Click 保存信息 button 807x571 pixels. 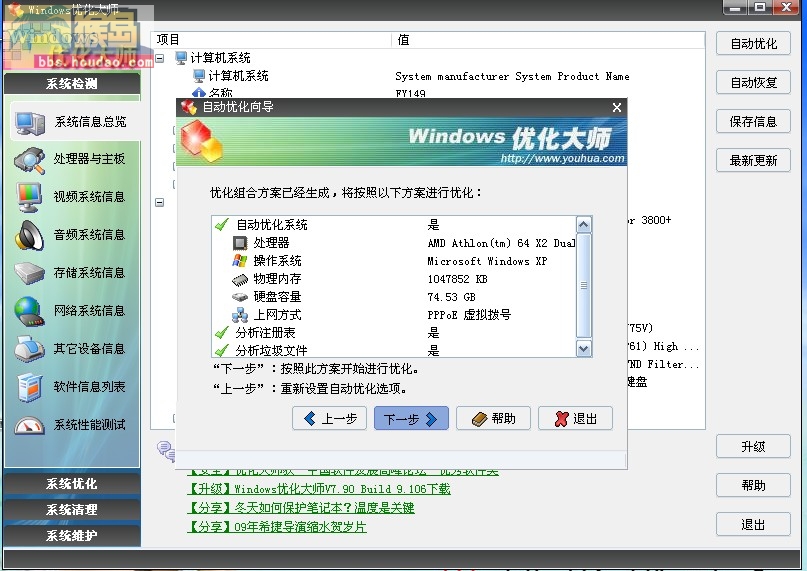tap(753, 122)
